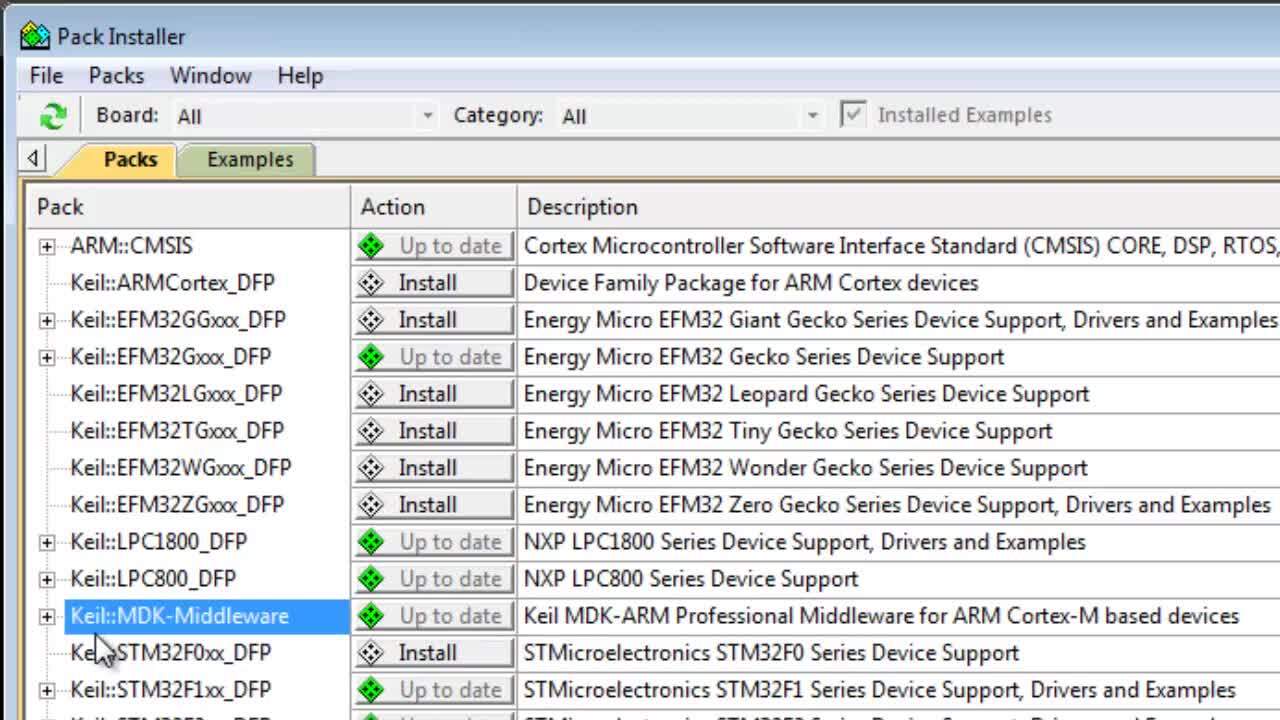This screenshot has height=720, width=1280.
Task: Switch to the Packs tab
Action: tap(130, 159)
